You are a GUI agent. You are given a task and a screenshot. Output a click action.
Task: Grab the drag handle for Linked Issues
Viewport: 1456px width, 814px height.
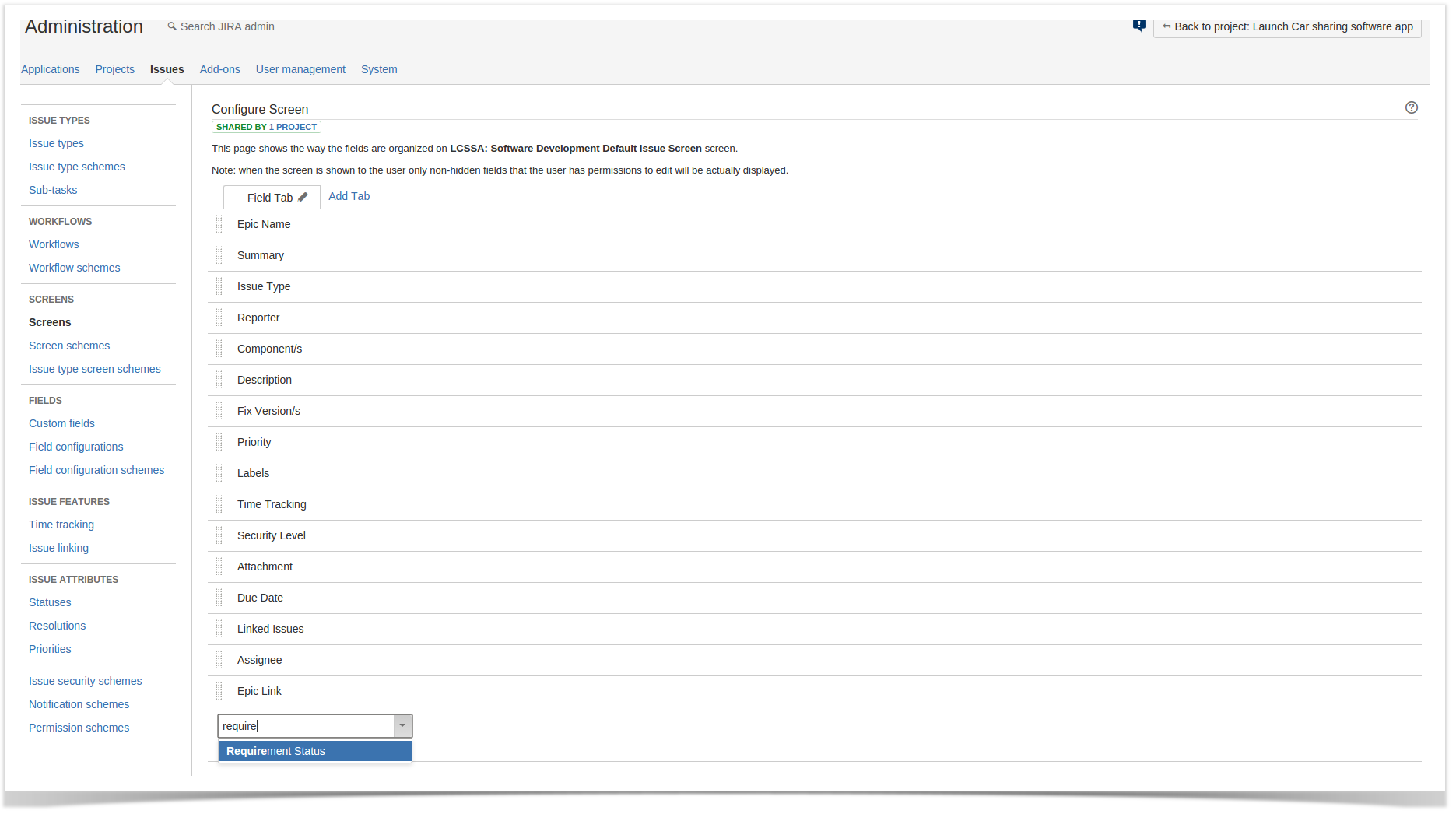pyautogui.click(x=219, y=629)
